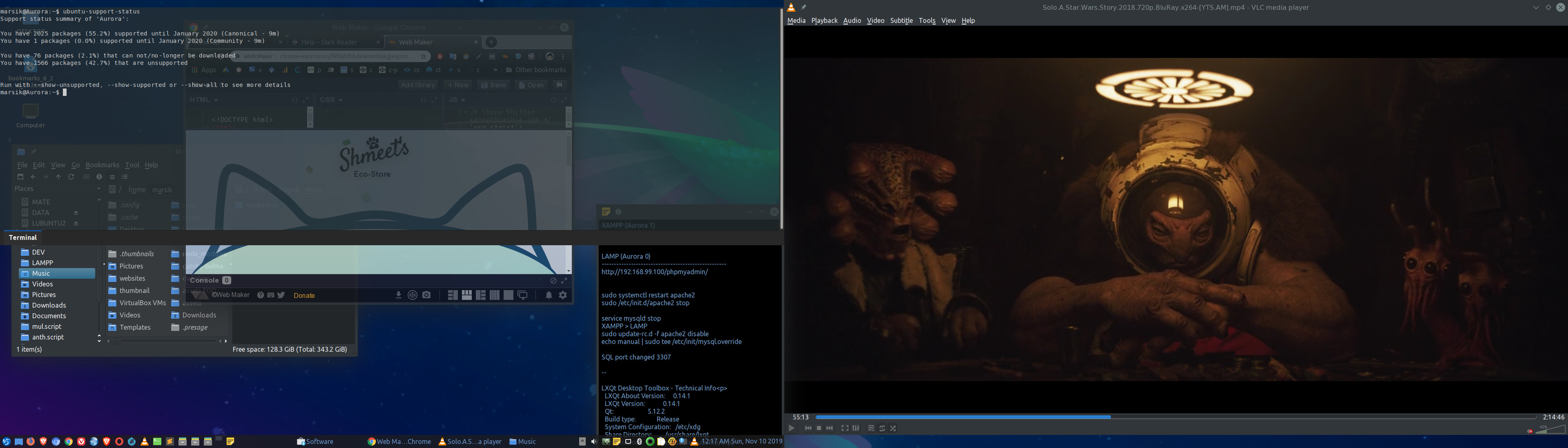1568x448 pixels.
Task: Open VLC Media menu
Action: 796,21
